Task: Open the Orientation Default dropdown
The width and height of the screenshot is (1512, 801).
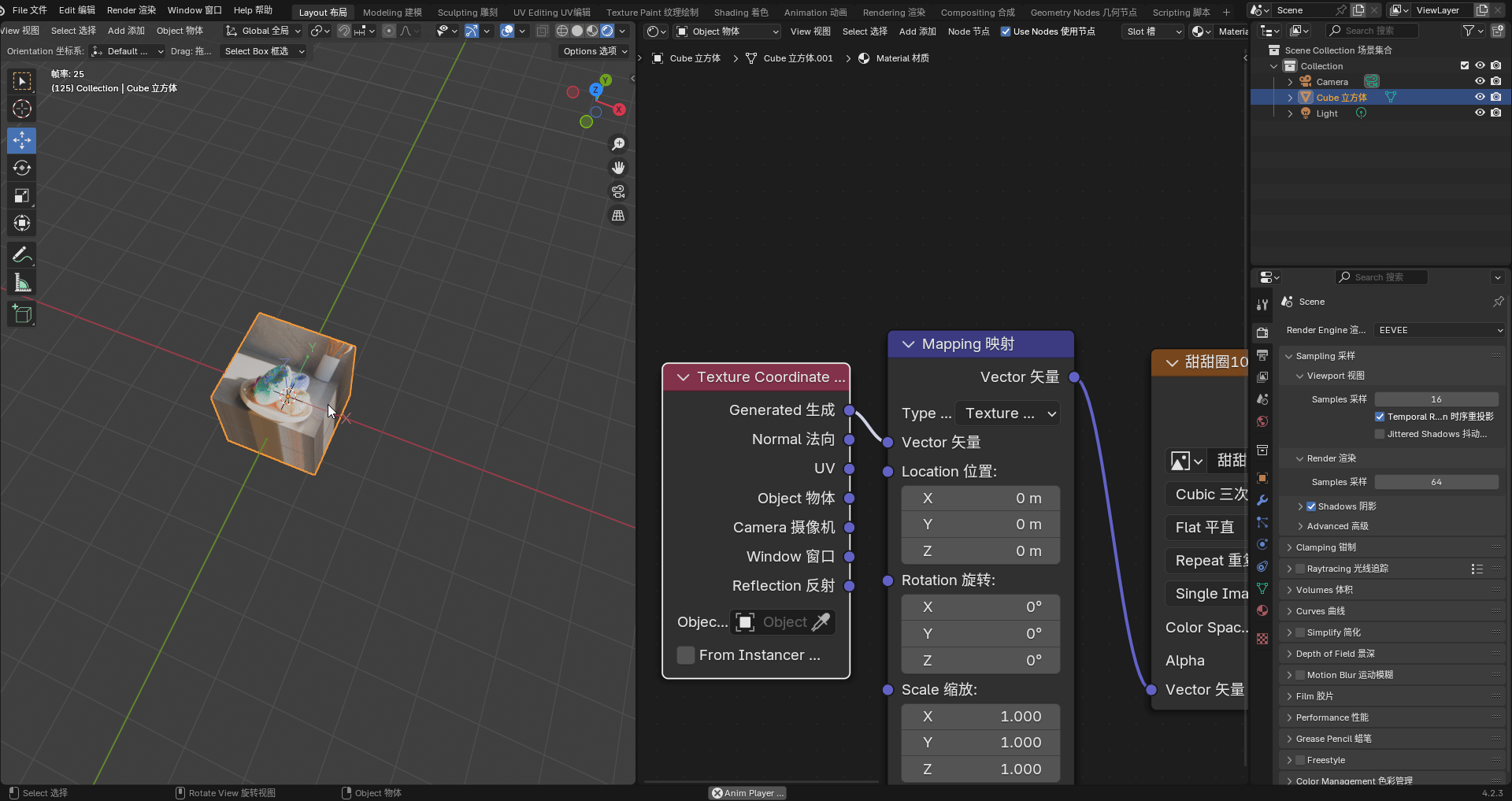Action: coord(128,51)
